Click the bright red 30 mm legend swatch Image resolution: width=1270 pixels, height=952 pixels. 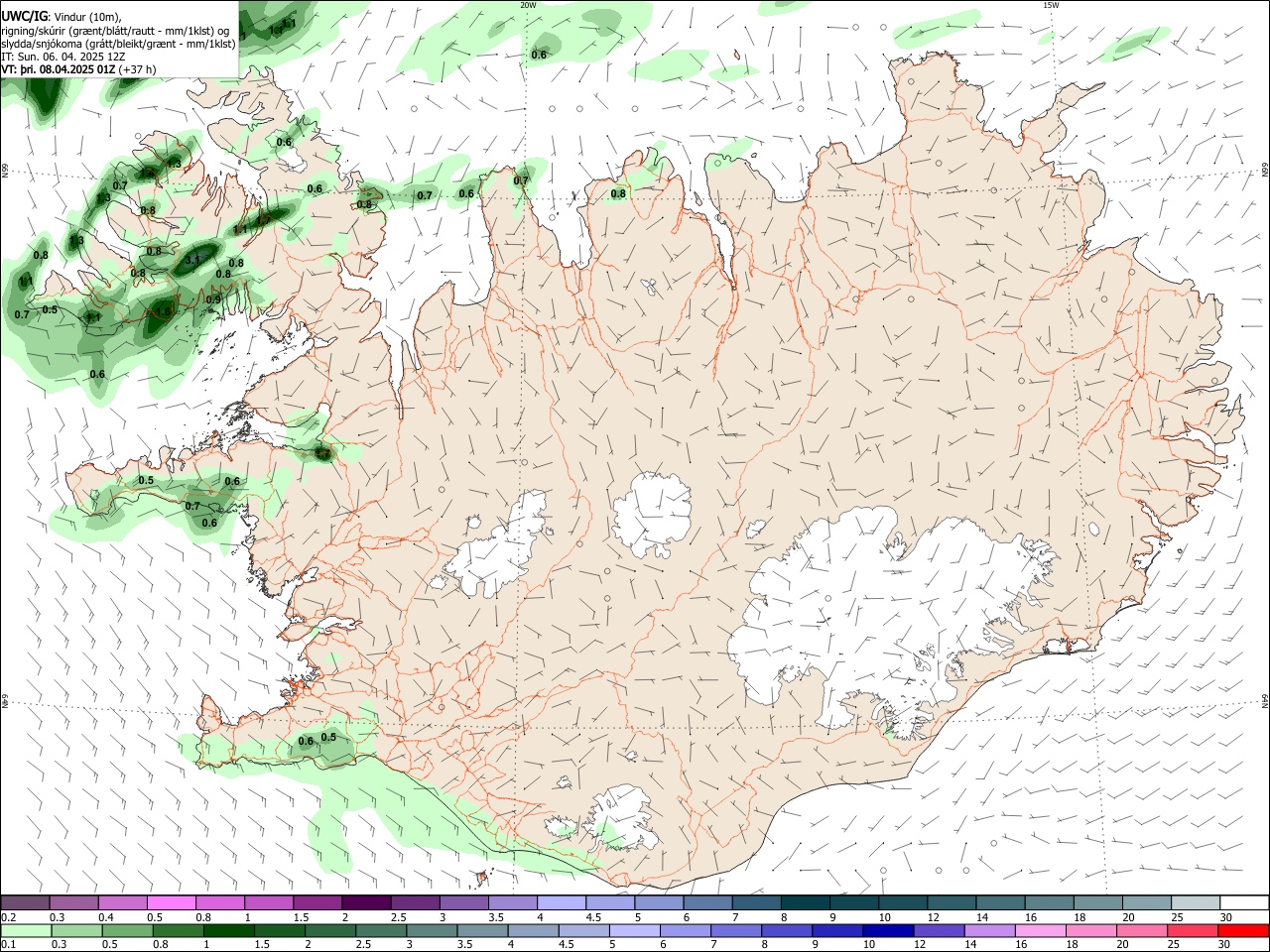point(1243,931)
